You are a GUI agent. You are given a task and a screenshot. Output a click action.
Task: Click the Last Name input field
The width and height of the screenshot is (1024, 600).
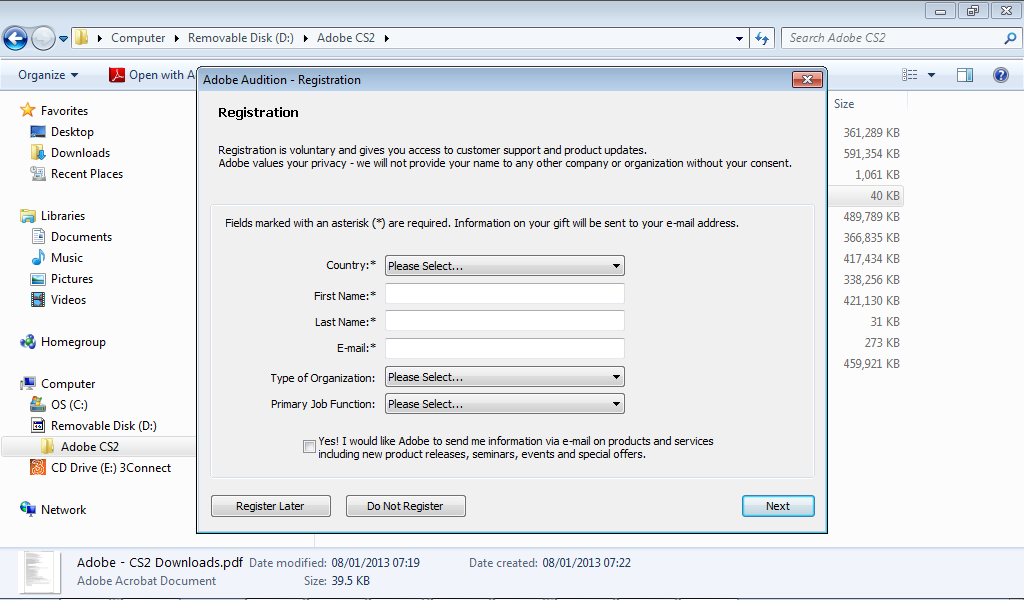pyautogui.click(x=504, y=321)
